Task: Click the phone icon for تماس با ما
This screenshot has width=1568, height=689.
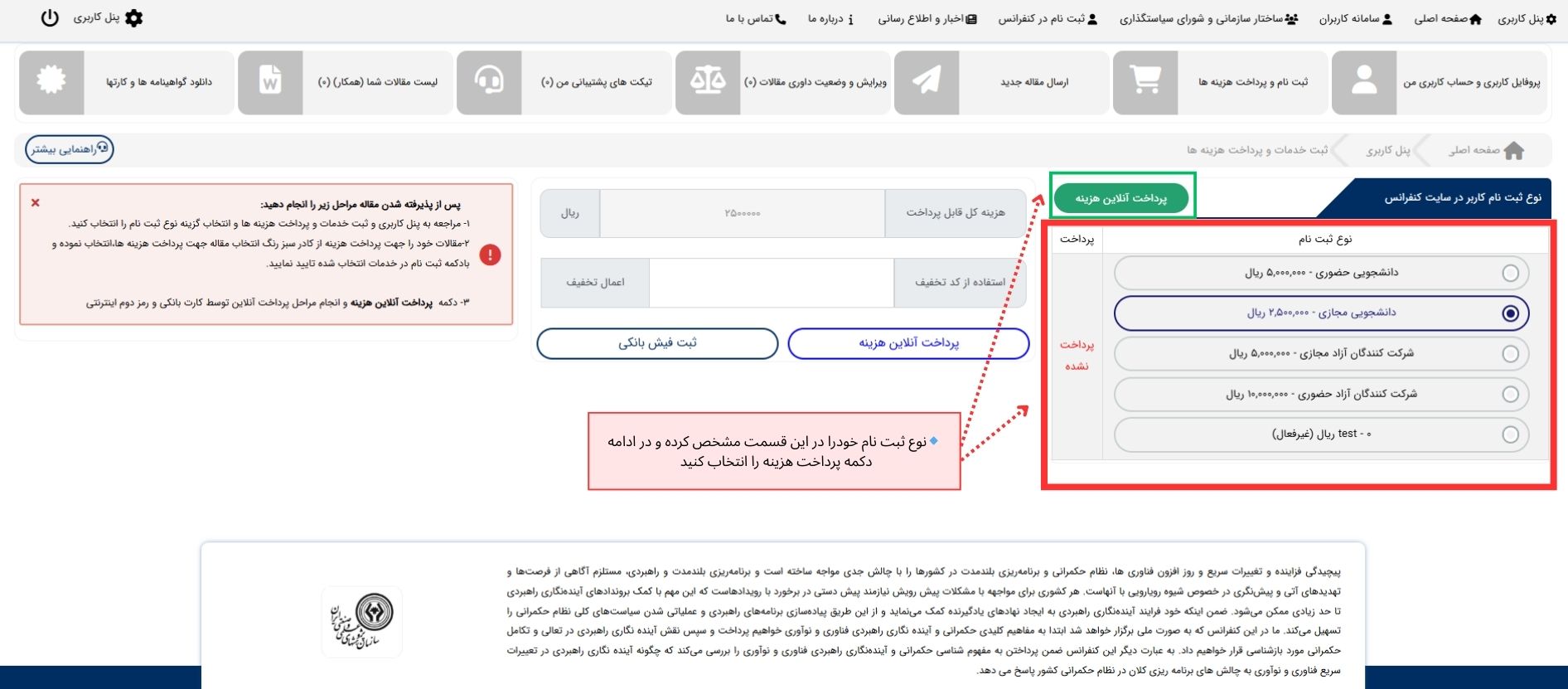Action: (x=781, y=19)
